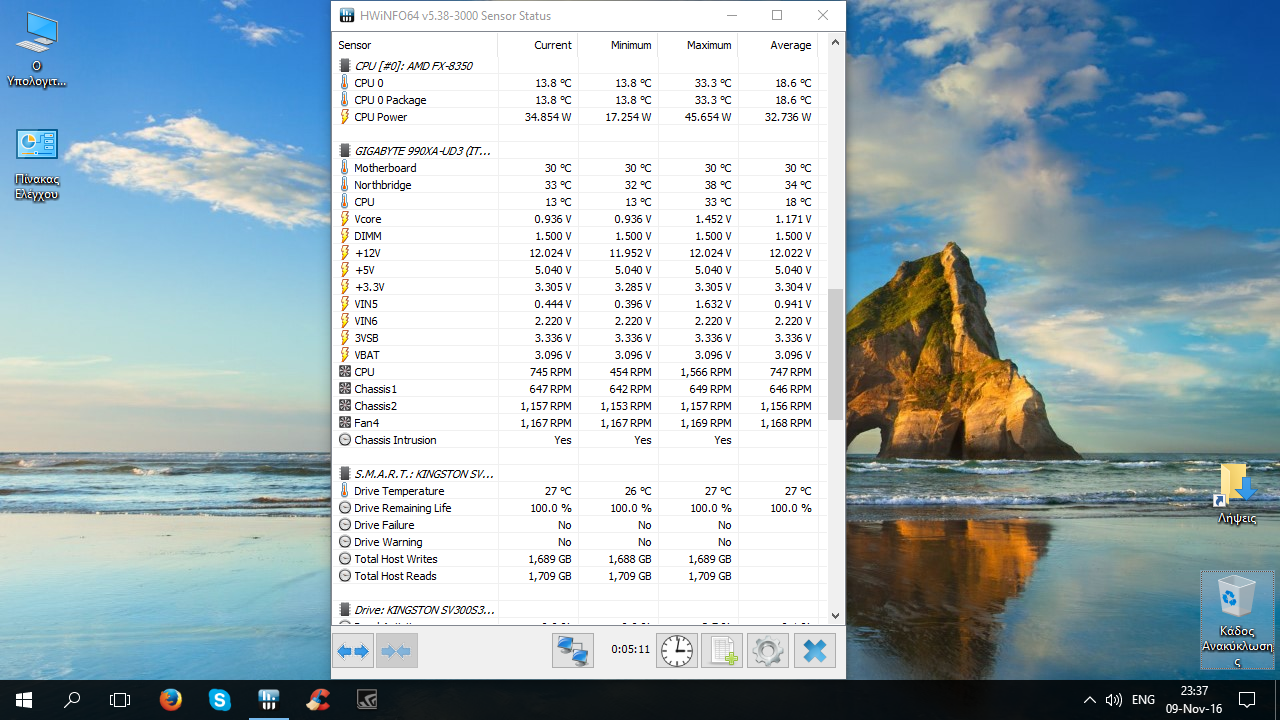
Task: Select the DIMM voltage row
Action: click(x=579, y=236)
